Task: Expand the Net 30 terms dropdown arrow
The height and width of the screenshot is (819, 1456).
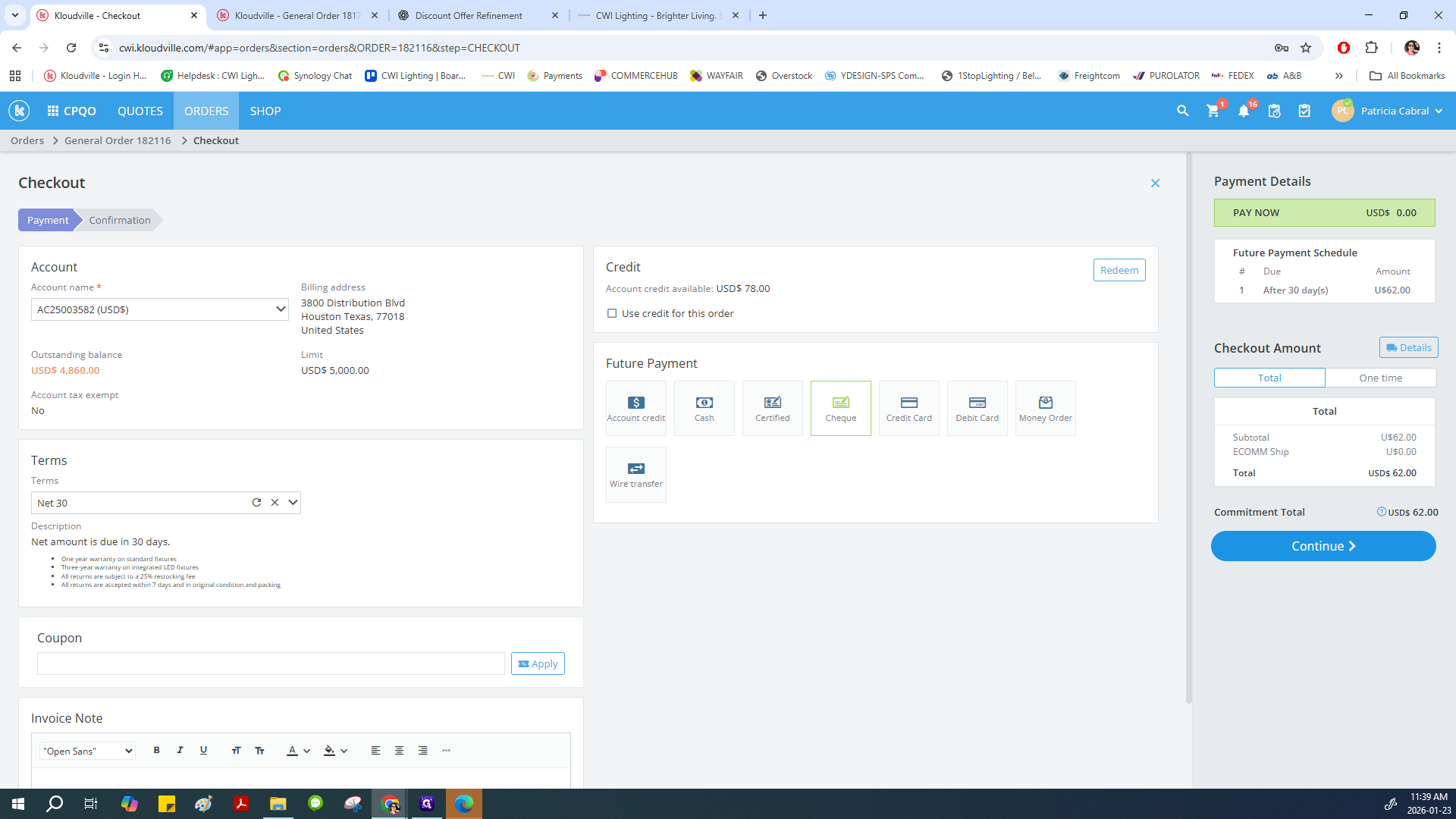Action: tap(293, 503)
